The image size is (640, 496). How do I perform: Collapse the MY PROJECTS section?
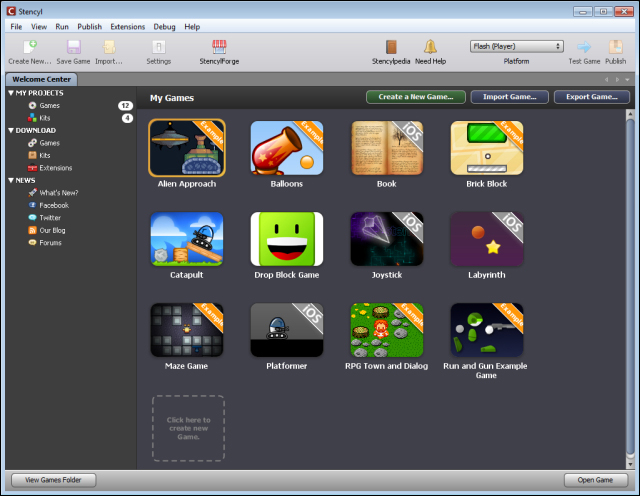[11, 93]
